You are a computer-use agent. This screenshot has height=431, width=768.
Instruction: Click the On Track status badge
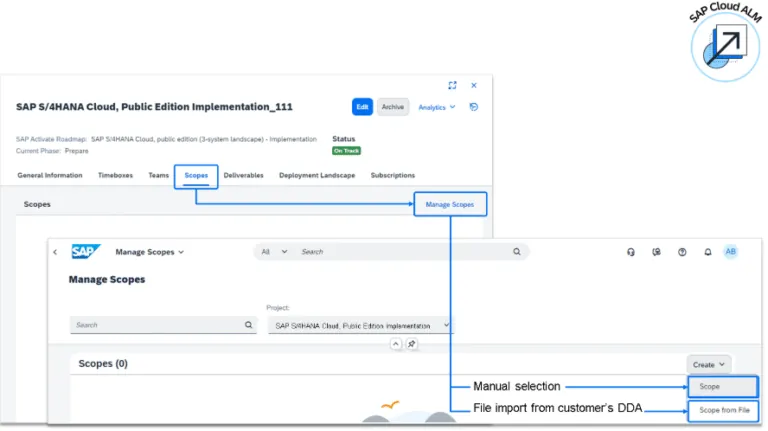click(346, 151)
